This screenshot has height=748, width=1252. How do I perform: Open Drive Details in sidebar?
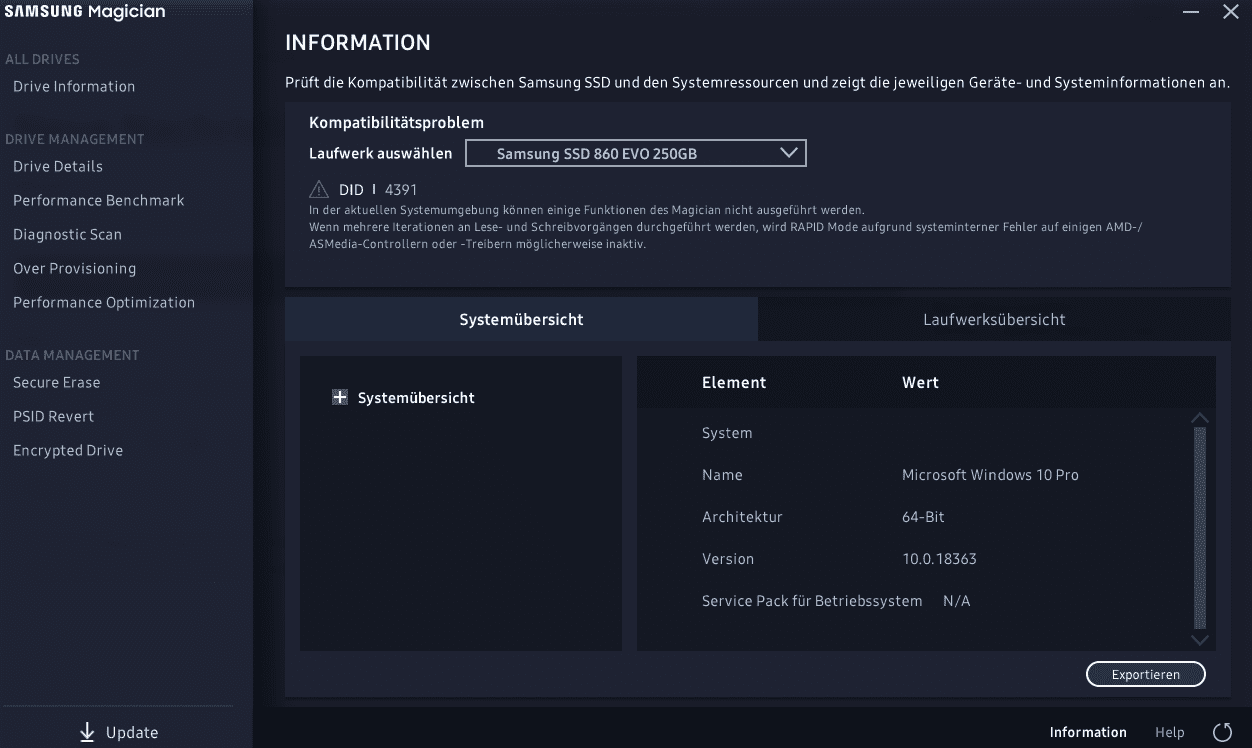click(58, 166)
